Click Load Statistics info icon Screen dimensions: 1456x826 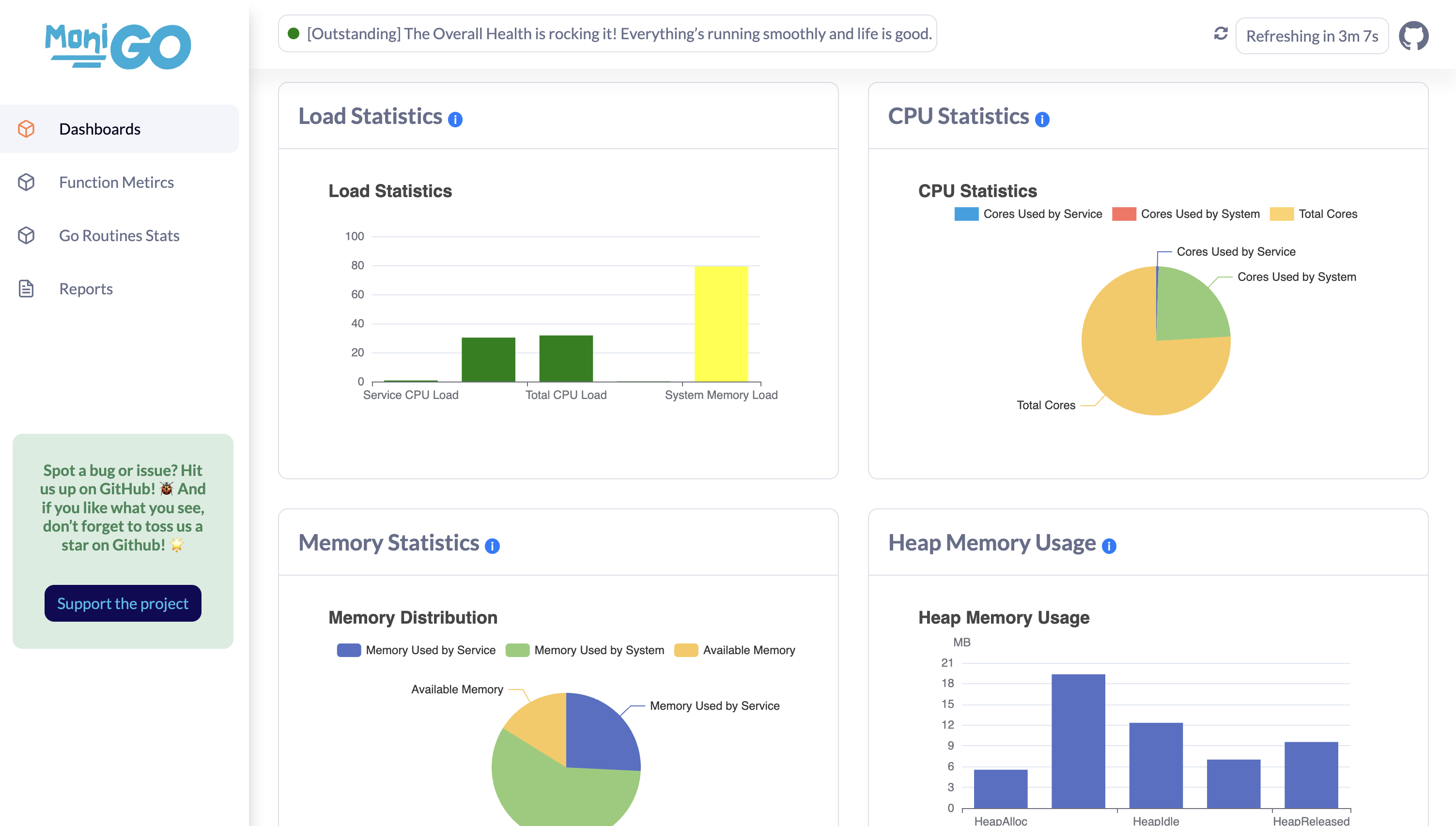click(x=455, y=119)
